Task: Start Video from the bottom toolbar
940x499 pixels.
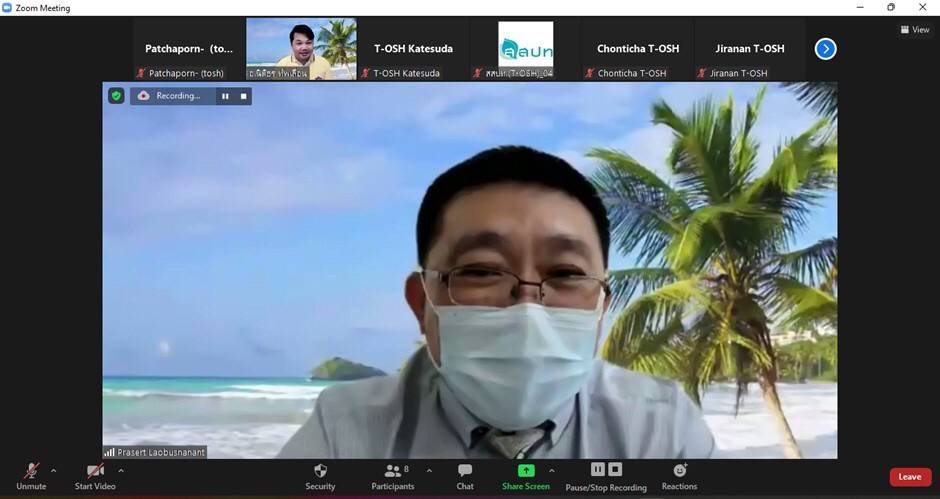Action: (x=95, y=475)
